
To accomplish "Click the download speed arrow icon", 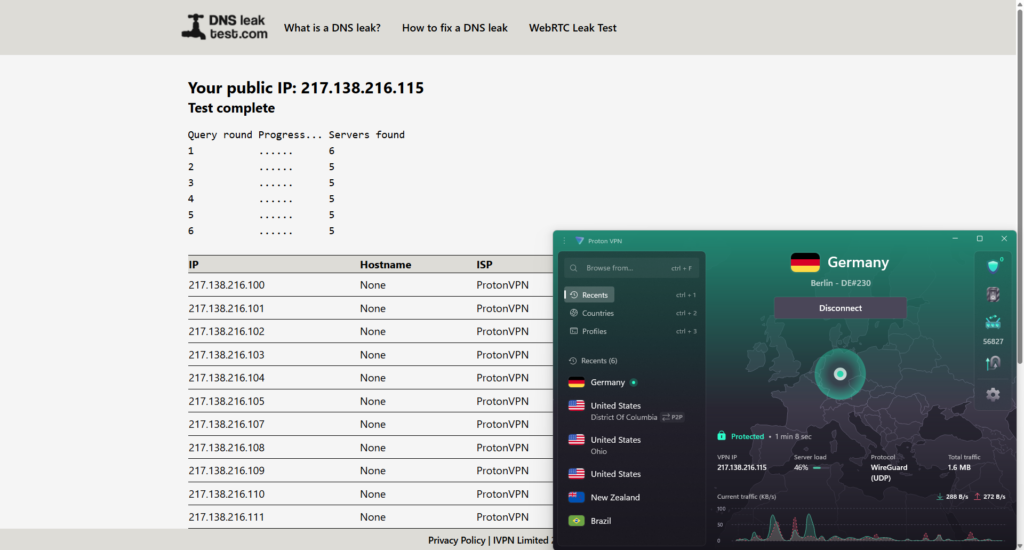I will (940, 497).
